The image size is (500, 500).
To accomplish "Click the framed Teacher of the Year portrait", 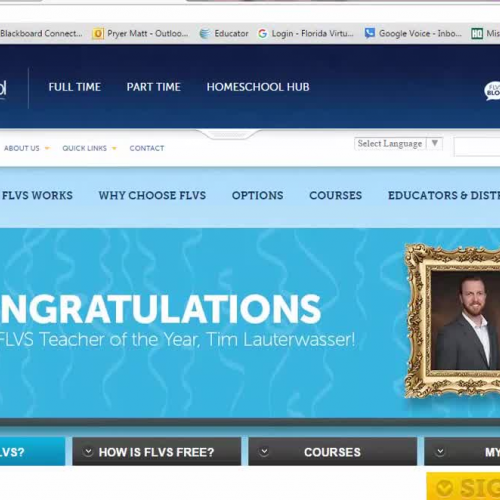I will pos(453,321).
